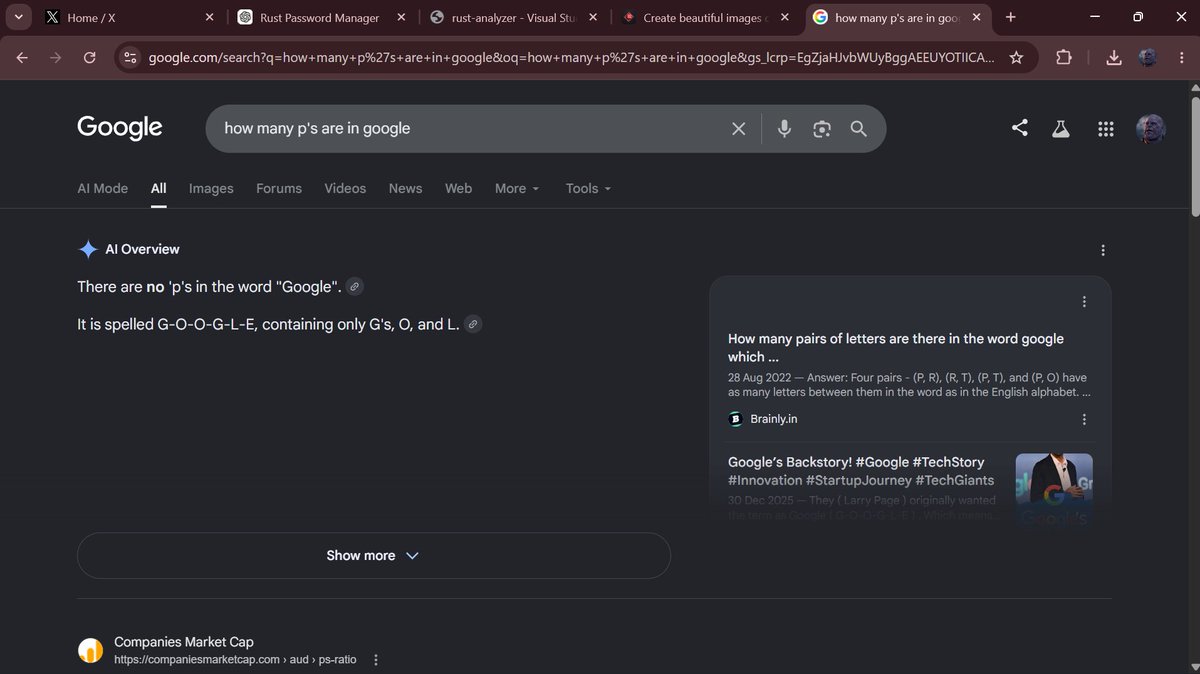Open source link after "Google" sentence
This screenshot has height=674, width=1200.
point(354,287)
